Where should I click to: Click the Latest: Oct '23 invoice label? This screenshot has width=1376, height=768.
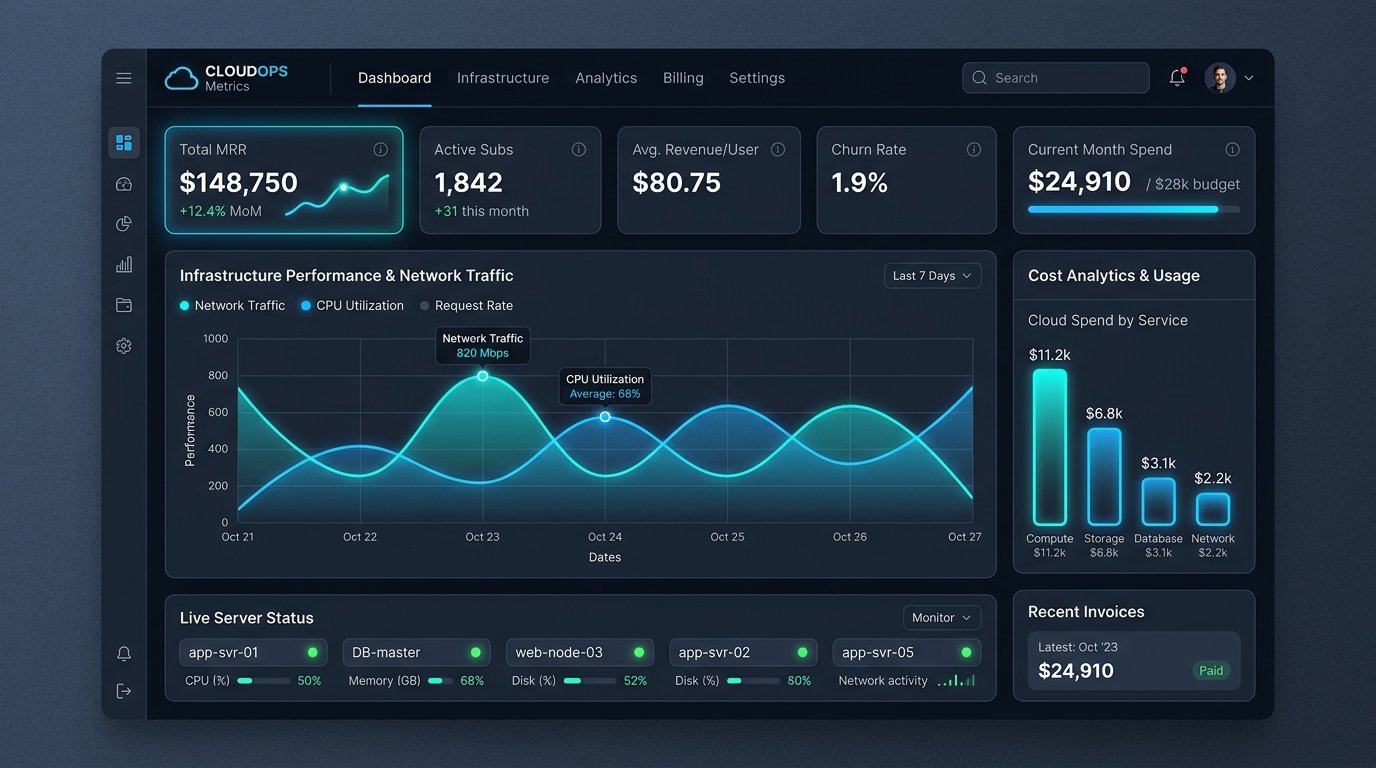(1078, 647)
